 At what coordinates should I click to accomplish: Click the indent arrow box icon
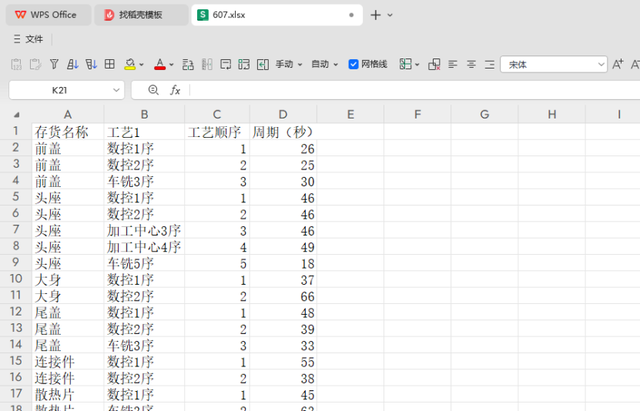[x=263, y=64]
